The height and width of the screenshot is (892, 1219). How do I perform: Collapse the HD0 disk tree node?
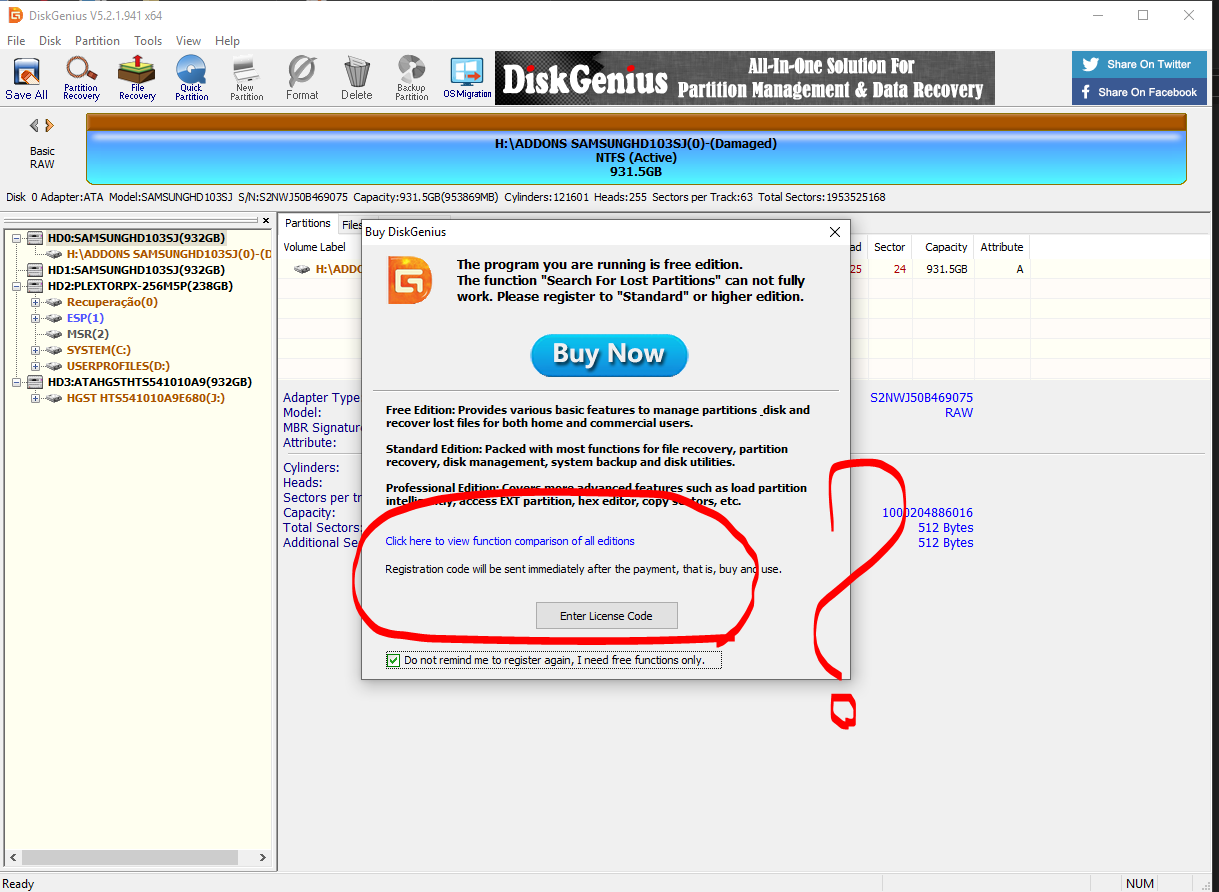point(17,238)
